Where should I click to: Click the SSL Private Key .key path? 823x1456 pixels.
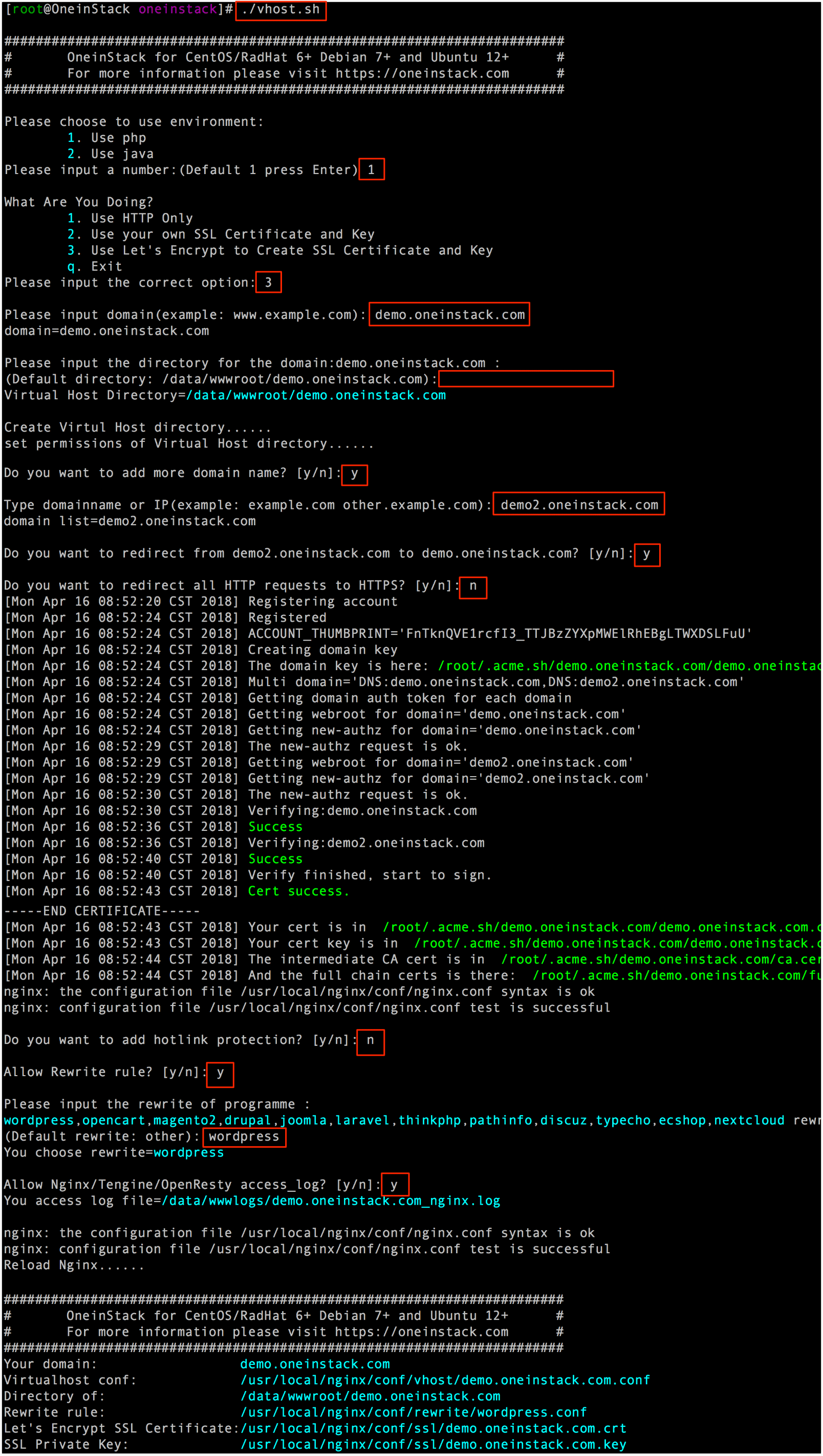[x=434, y=1444]
